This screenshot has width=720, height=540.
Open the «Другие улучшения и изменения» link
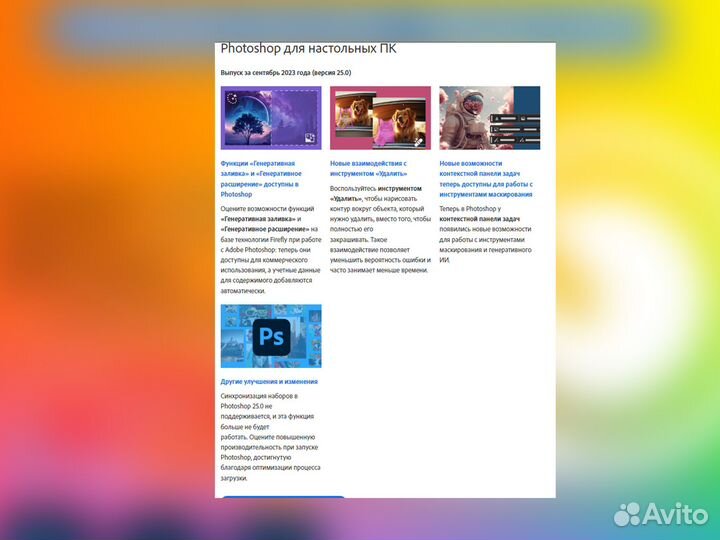tap(269, 381)
